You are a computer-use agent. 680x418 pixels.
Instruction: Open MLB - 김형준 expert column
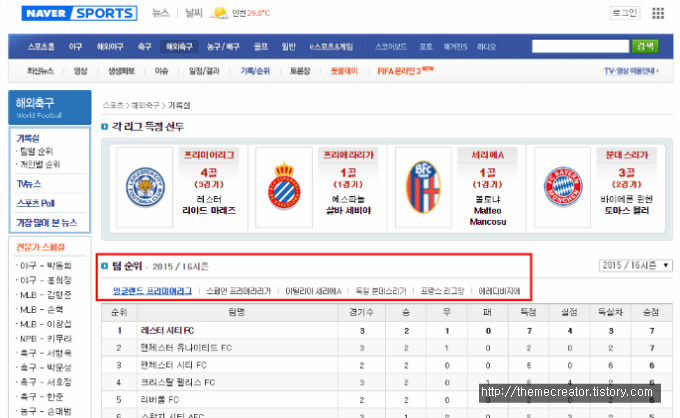(46, 295)
